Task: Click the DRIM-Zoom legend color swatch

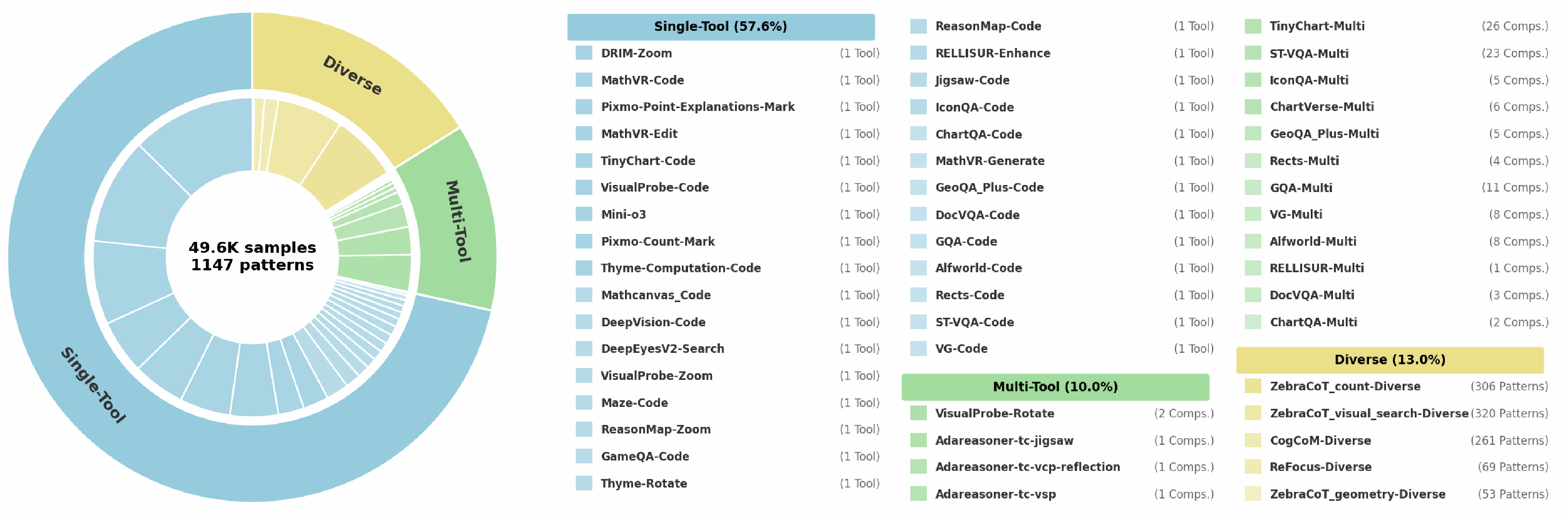Action: [584, 53]
